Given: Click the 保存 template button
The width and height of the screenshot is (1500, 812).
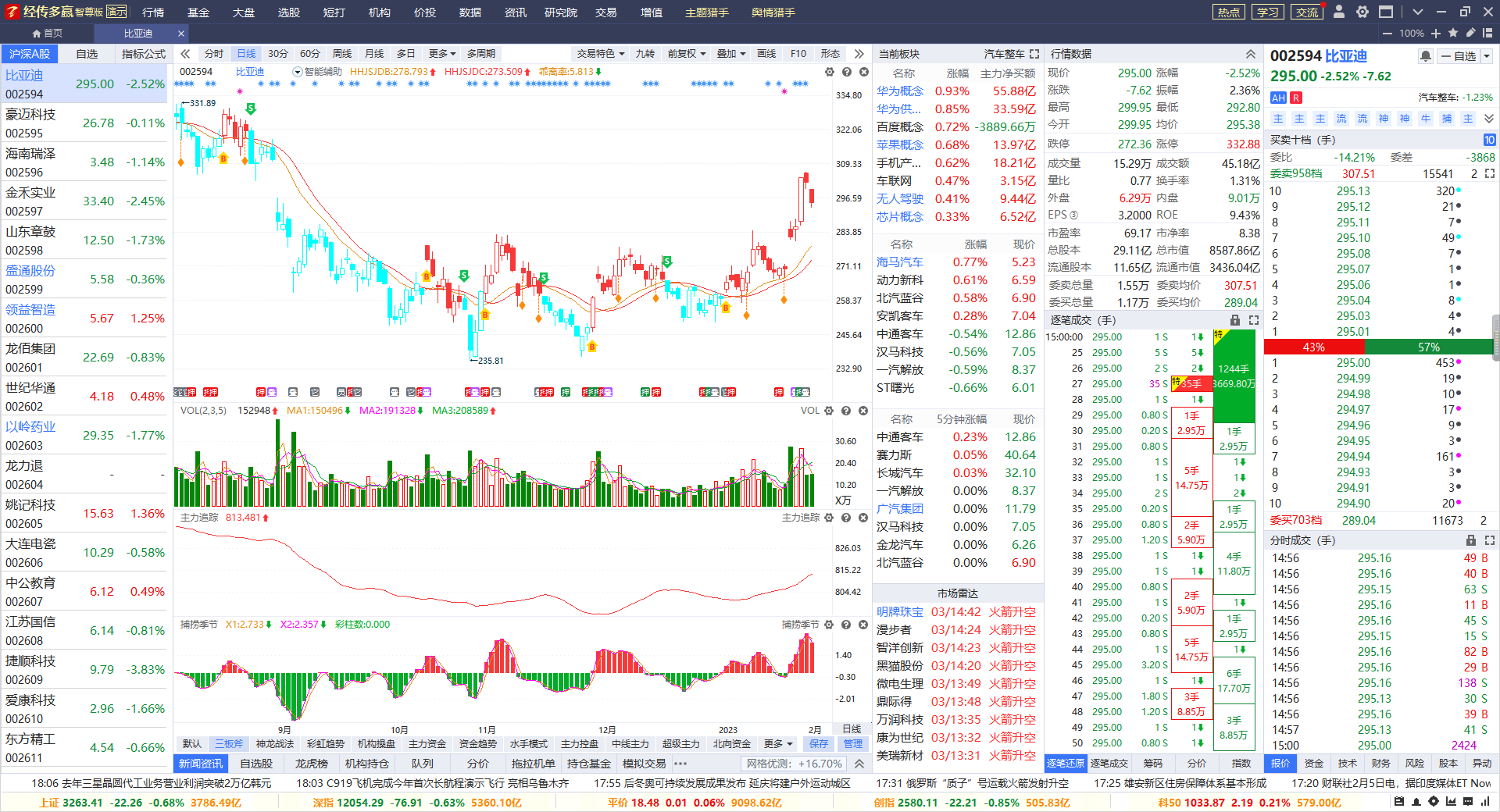Looking at the screenshot, I should tap(819, 744).
